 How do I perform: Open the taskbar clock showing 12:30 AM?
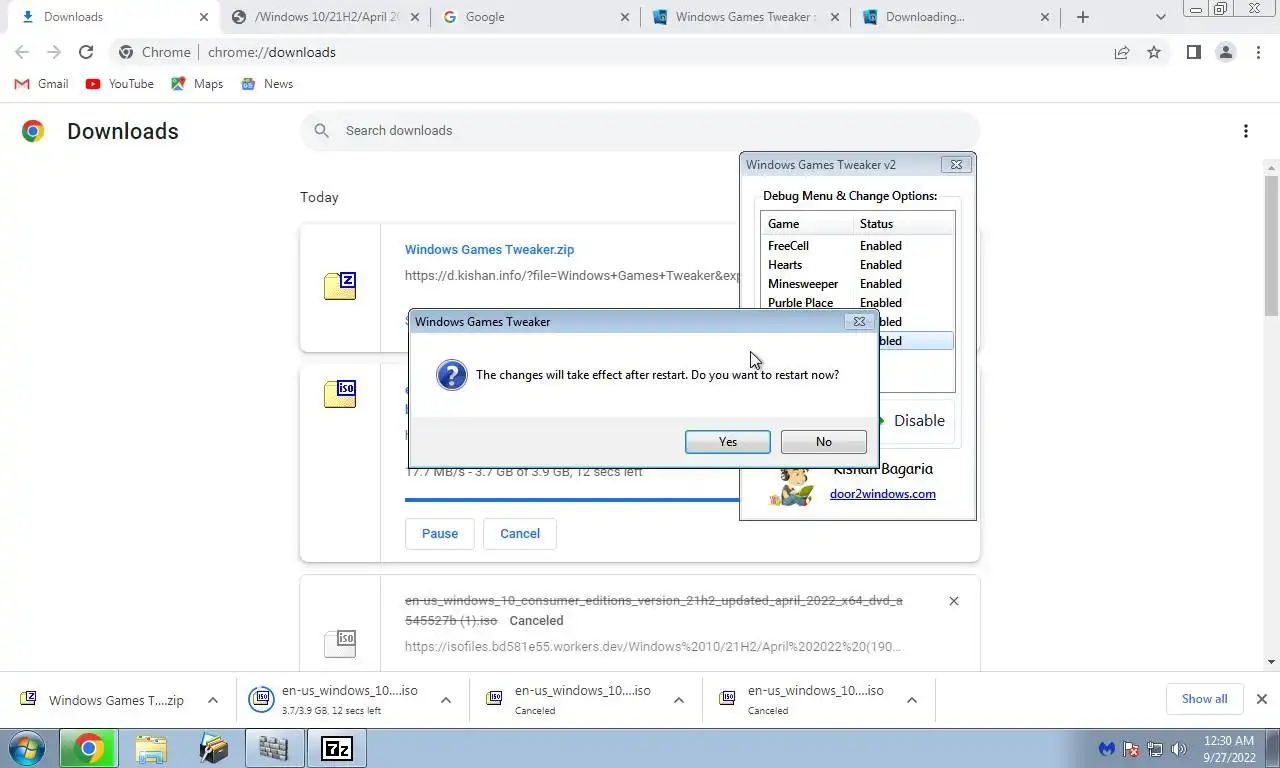pos(1230,748)
